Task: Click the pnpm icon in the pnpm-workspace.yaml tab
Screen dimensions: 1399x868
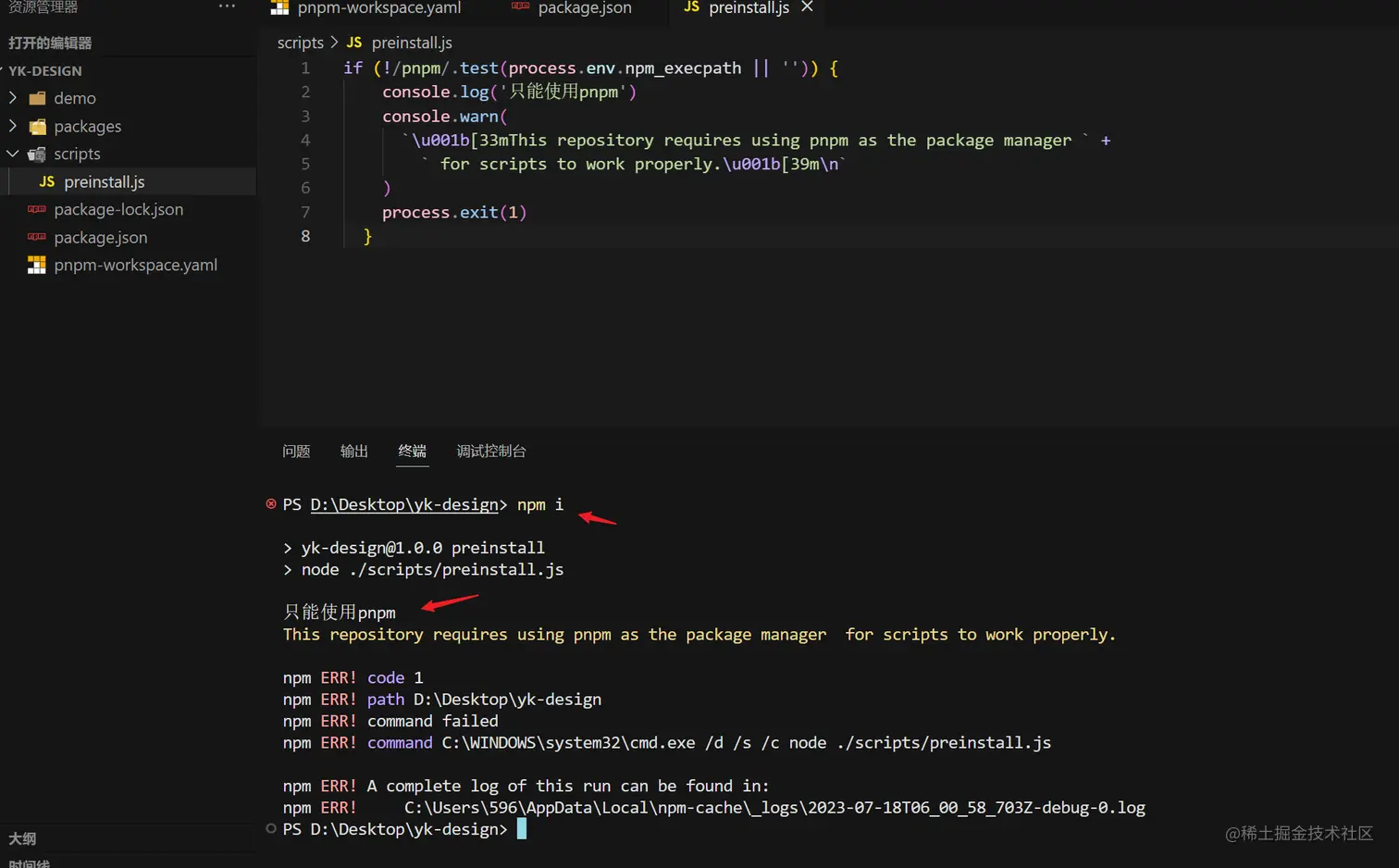Action: pyautogui.click(x=279, y=7)
